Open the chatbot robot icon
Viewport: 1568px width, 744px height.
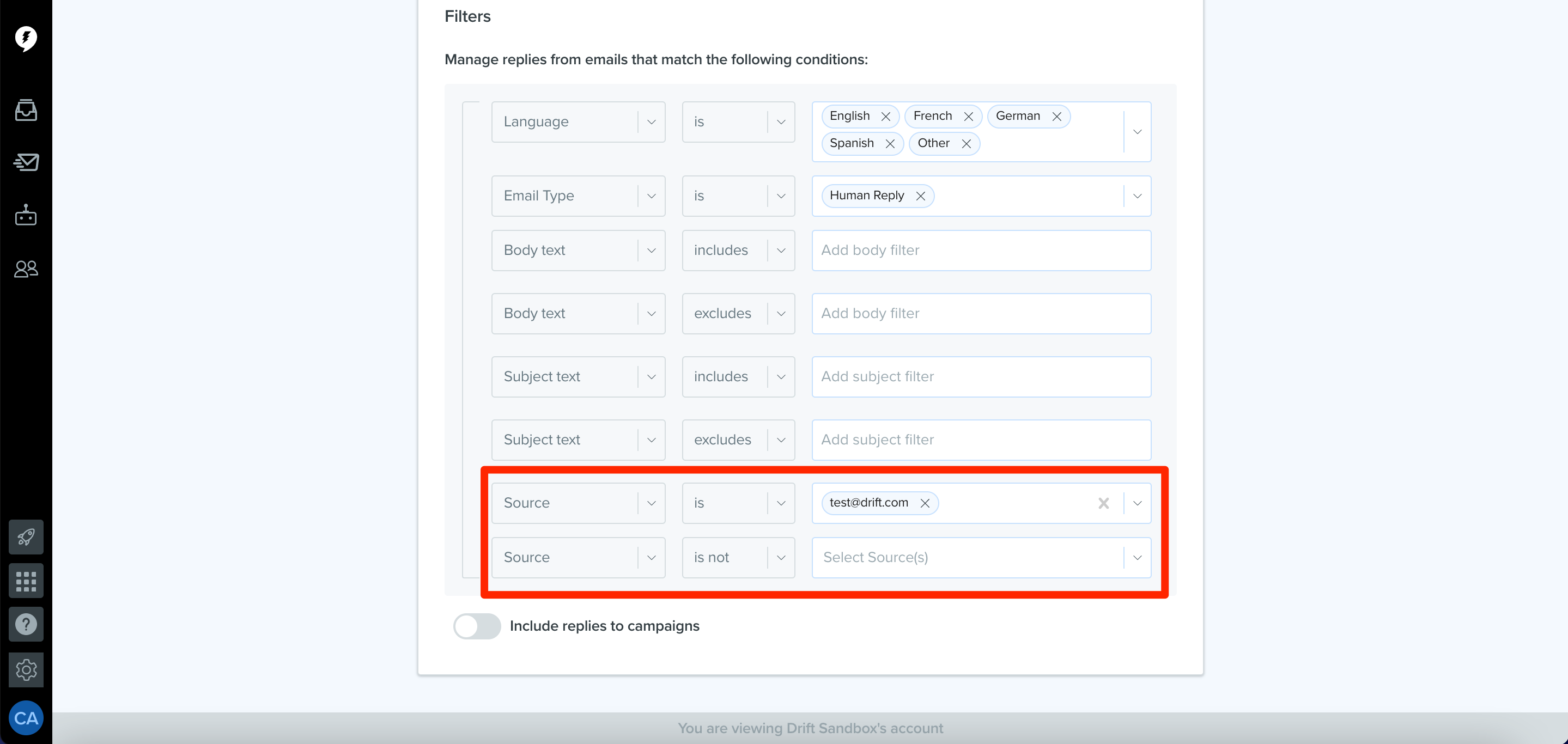pos(26,215)
